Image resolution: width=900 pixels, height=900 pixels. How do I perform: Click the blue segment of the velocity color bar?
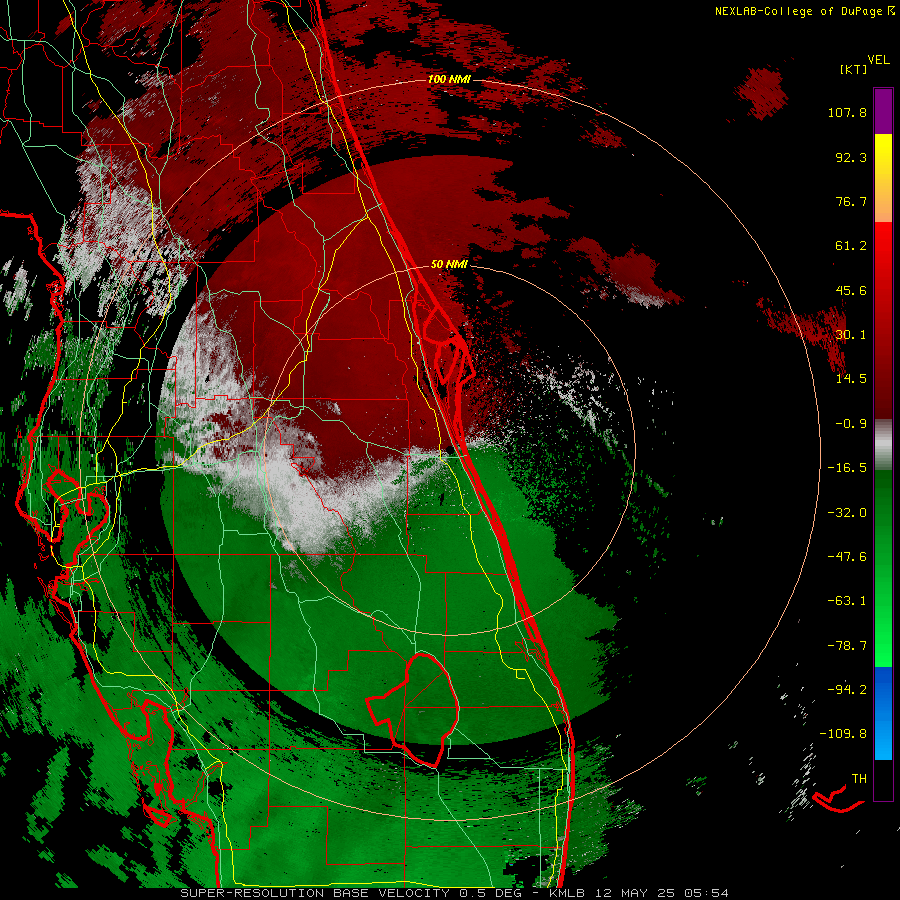click(883, 713)
